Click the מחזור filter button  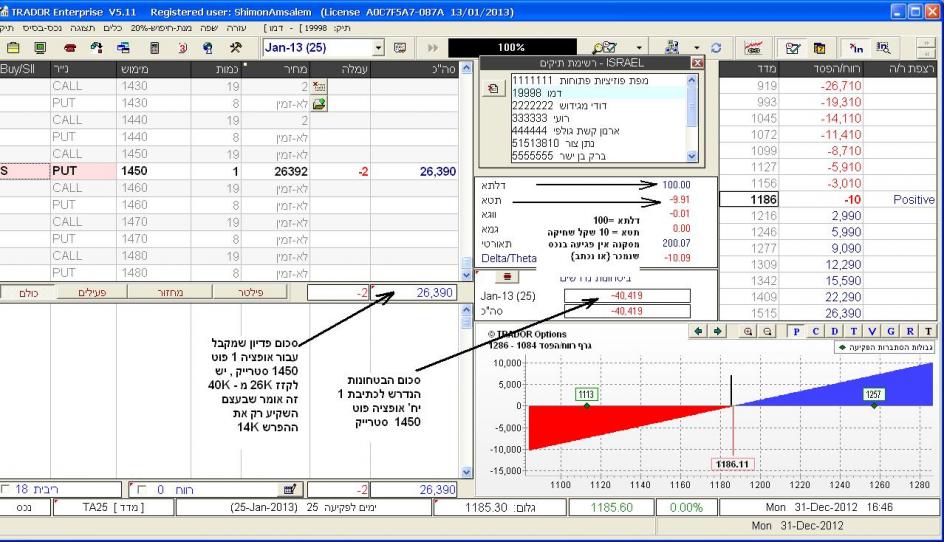point(170,292)
